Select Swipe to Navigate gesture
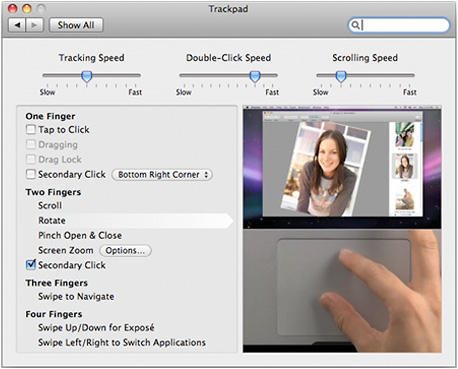Image resolution: width=458 pixels, height=369 pixels. (x=76, y=296)
